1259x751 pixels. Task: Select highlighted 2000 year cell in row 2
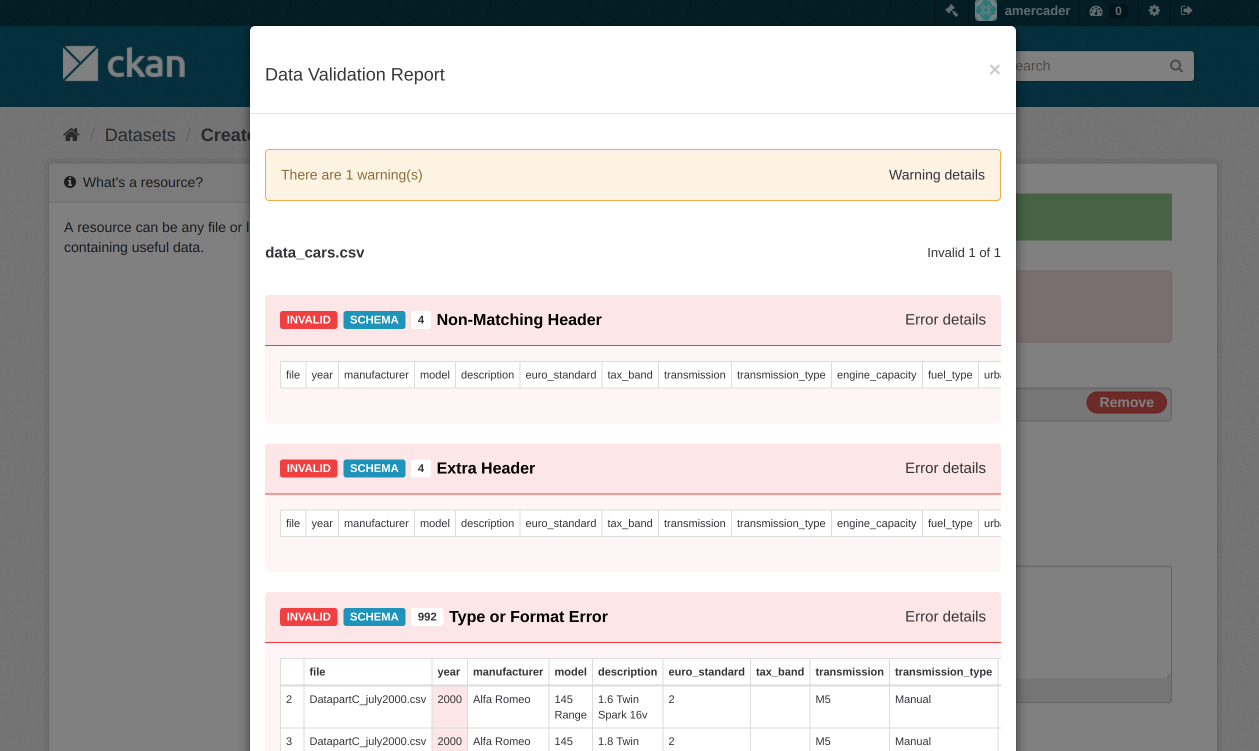click(x=450, y=707)
